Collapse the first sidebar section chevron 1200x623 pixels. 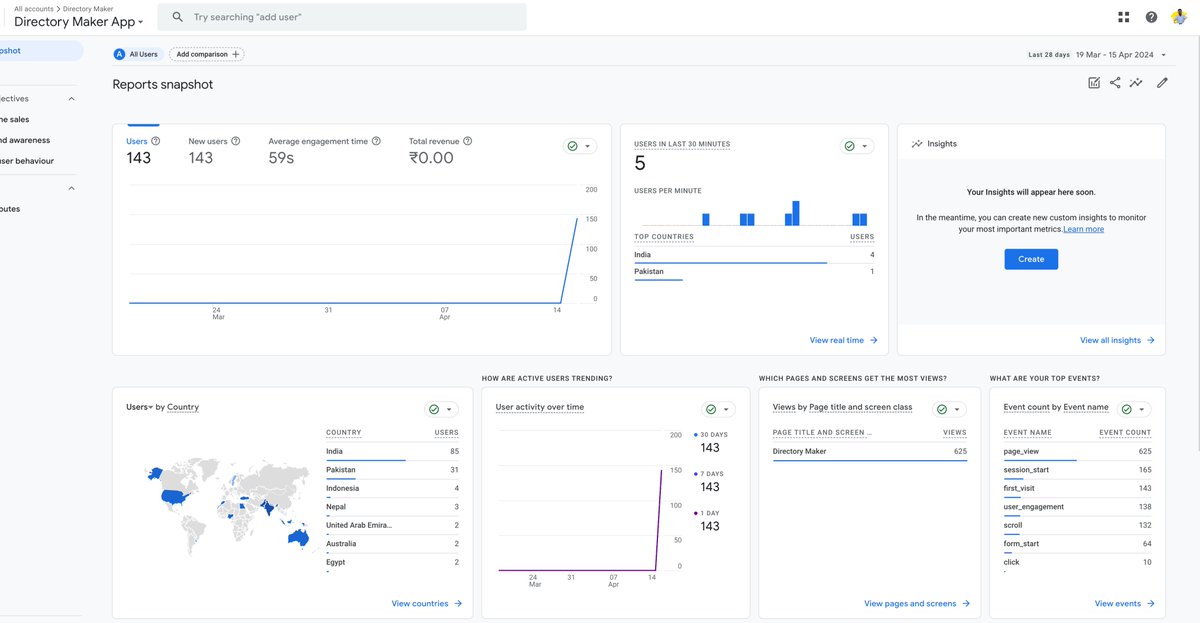tap(71, 99)
